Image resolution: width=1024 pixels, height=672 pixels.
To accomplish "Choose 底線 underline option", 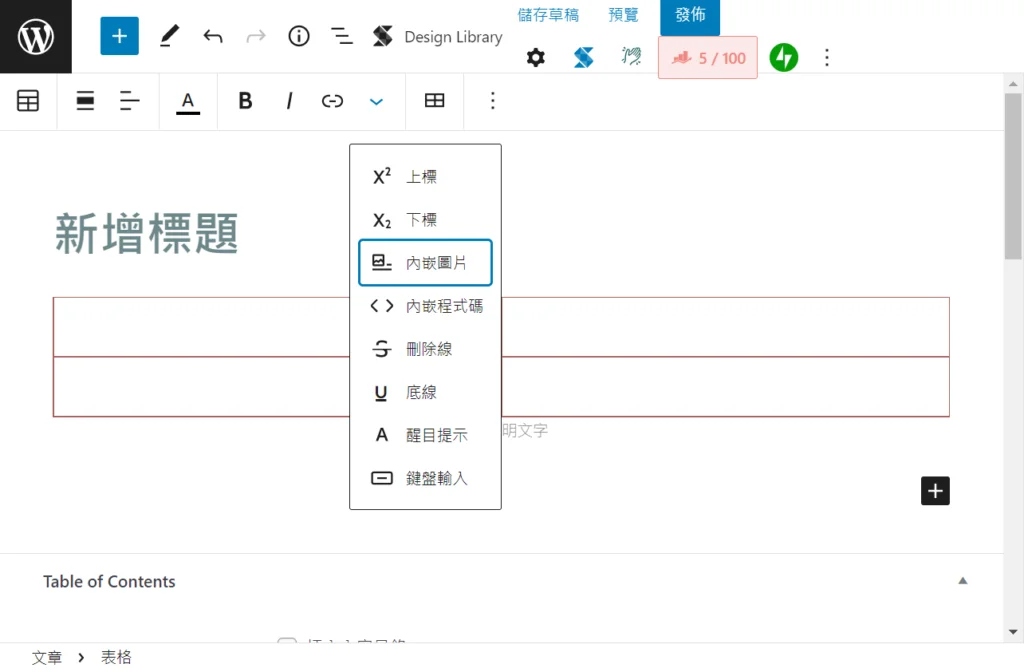I will click(425, 392).
